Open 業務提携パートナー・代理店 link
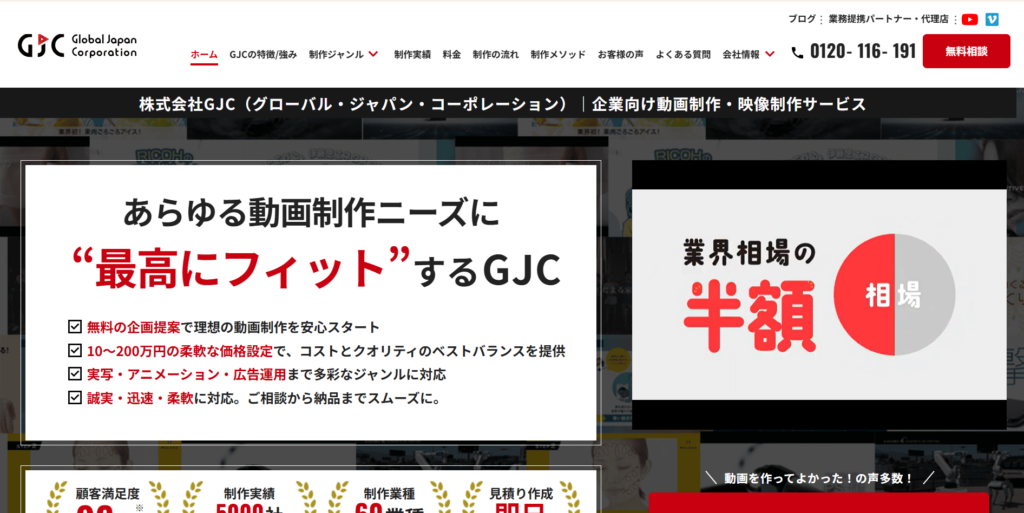Screen dimensions: 1024x513 click(x=888, y=19)
